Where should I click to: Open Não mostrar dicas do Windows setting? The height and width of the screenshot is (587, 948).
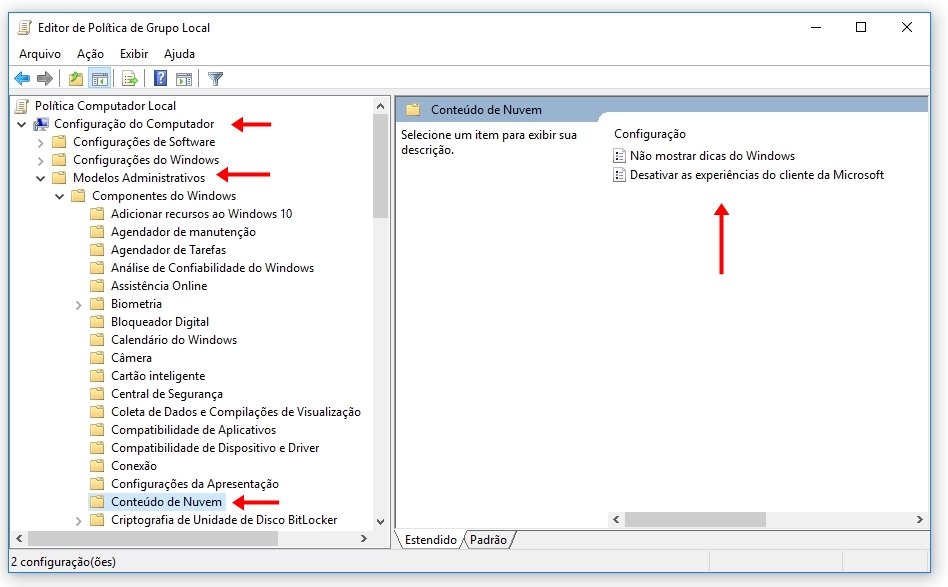712,156
